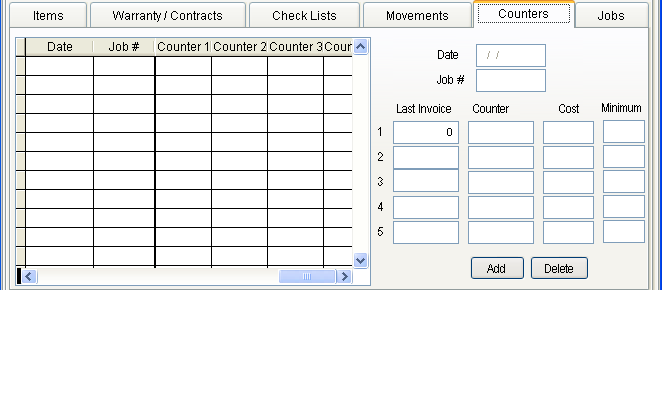Select the Check Lists tab

(304, 16)
